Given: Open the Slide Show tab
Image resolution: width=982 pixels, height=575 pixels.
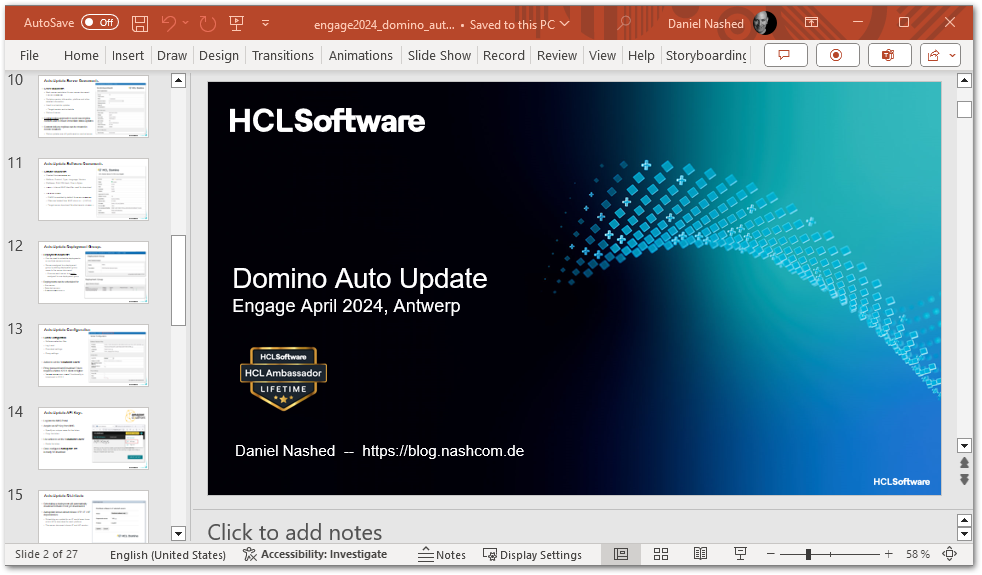Looking at the screenshot, I should point(439,55).
